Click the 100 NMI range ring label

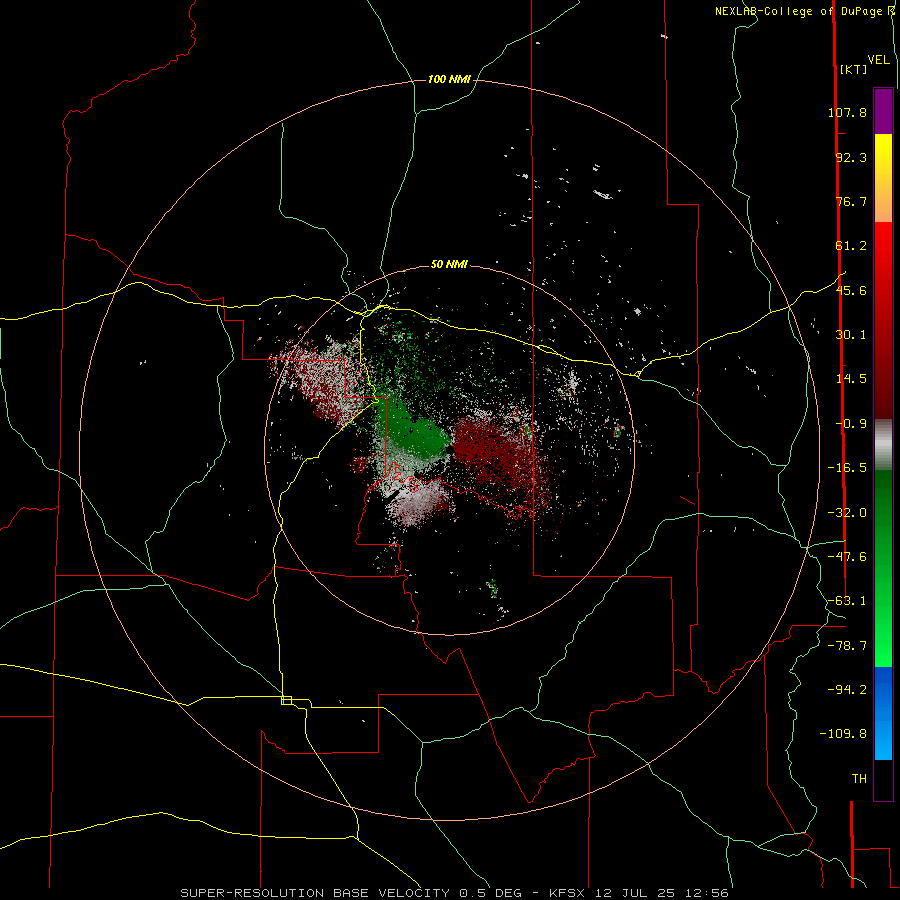(x=449, y=79)
